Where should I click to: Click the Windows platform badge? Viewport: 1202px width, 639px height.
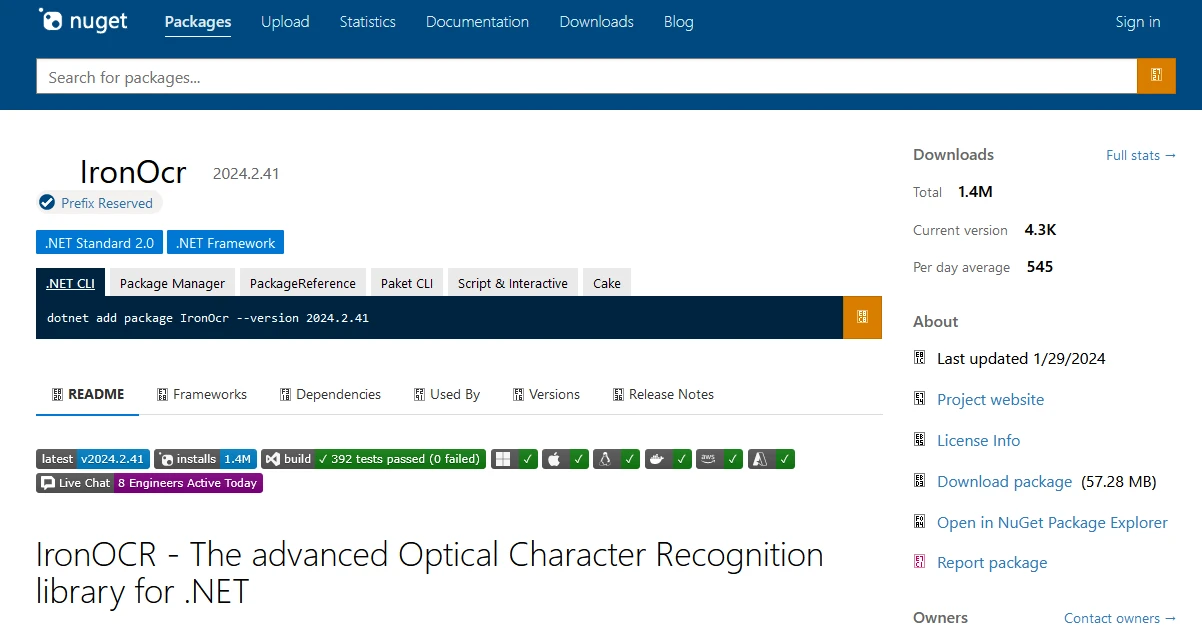click(x=516, y=459)
